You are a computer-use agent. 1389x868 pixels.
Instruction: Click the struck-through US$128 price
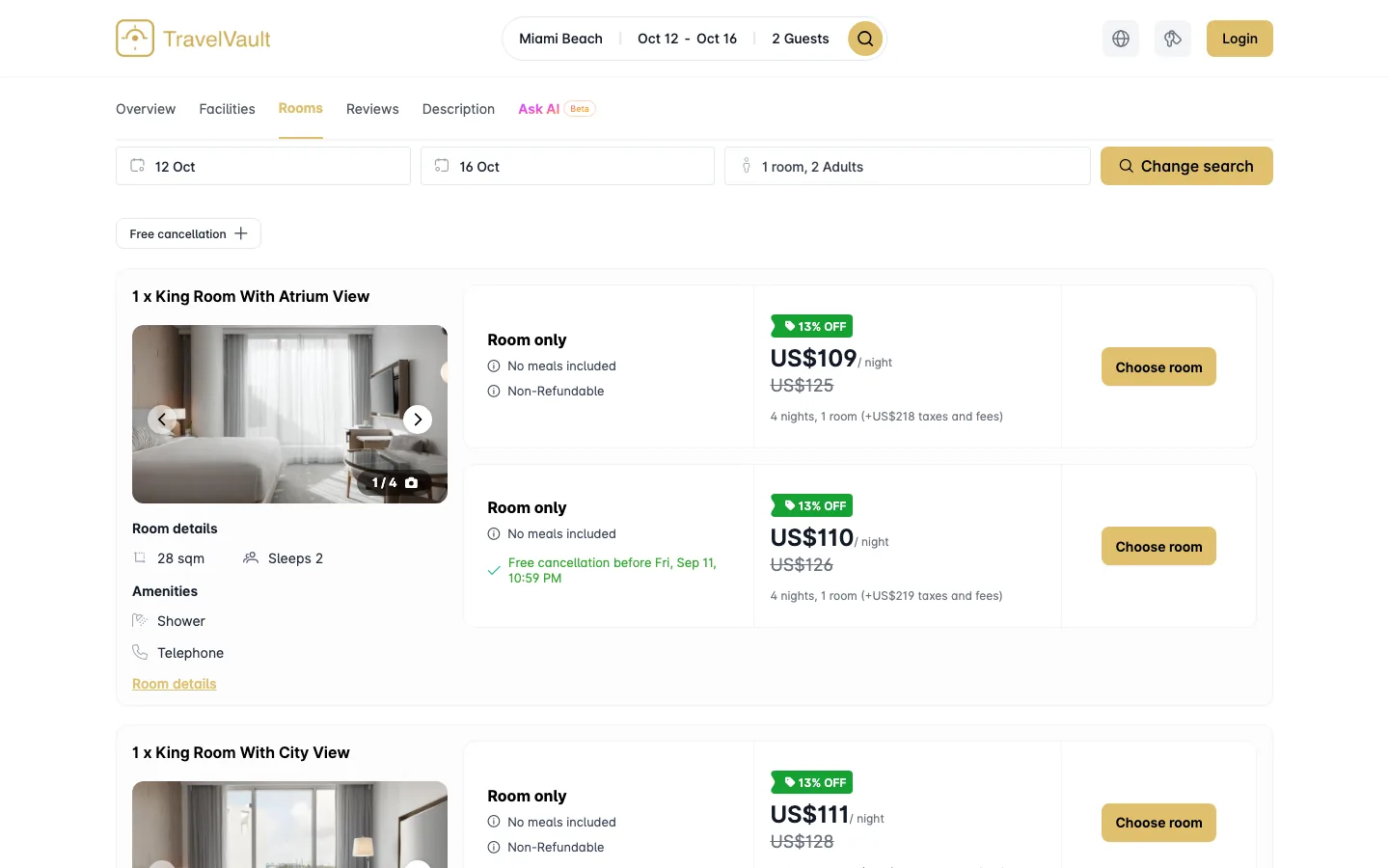click(802, 841)
